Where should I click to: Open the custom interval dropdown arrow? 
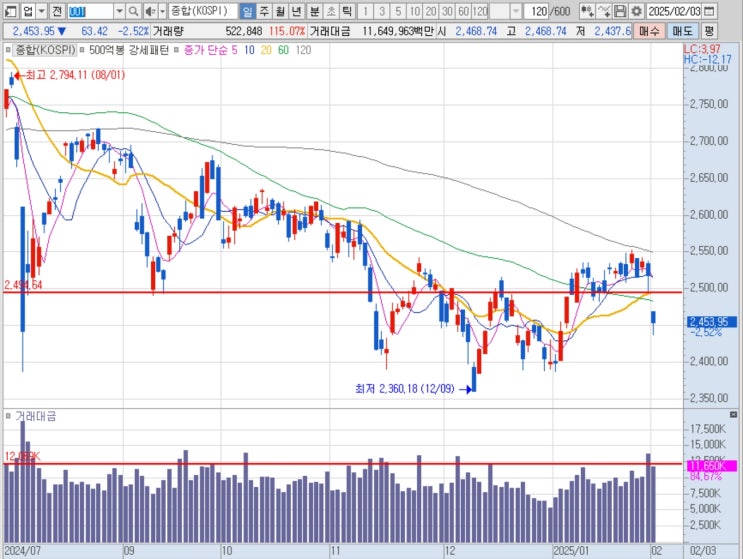click(516, 10)
